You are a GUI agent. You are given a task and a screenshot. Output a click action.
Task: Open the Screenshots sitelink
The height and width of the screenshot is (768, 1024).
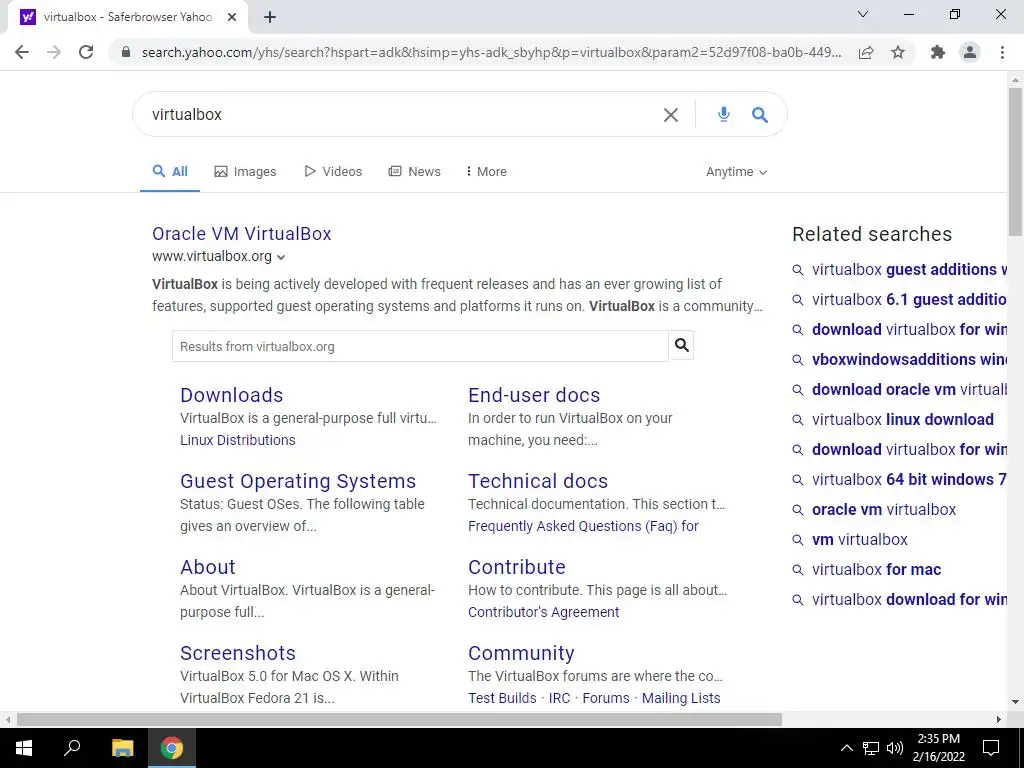[238, 653]
